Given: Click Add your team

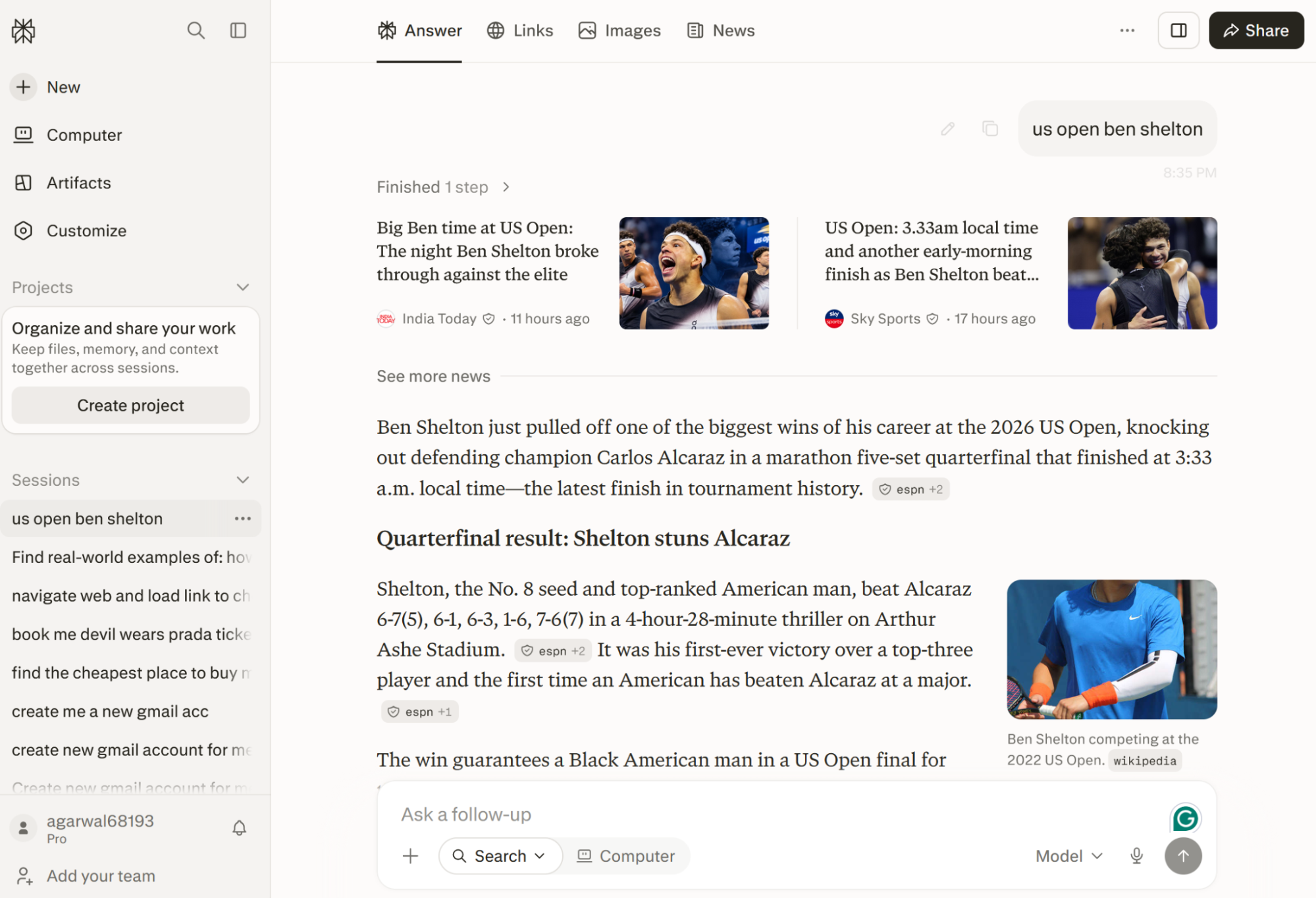Looking at the screenshot, I should point(85,876).
